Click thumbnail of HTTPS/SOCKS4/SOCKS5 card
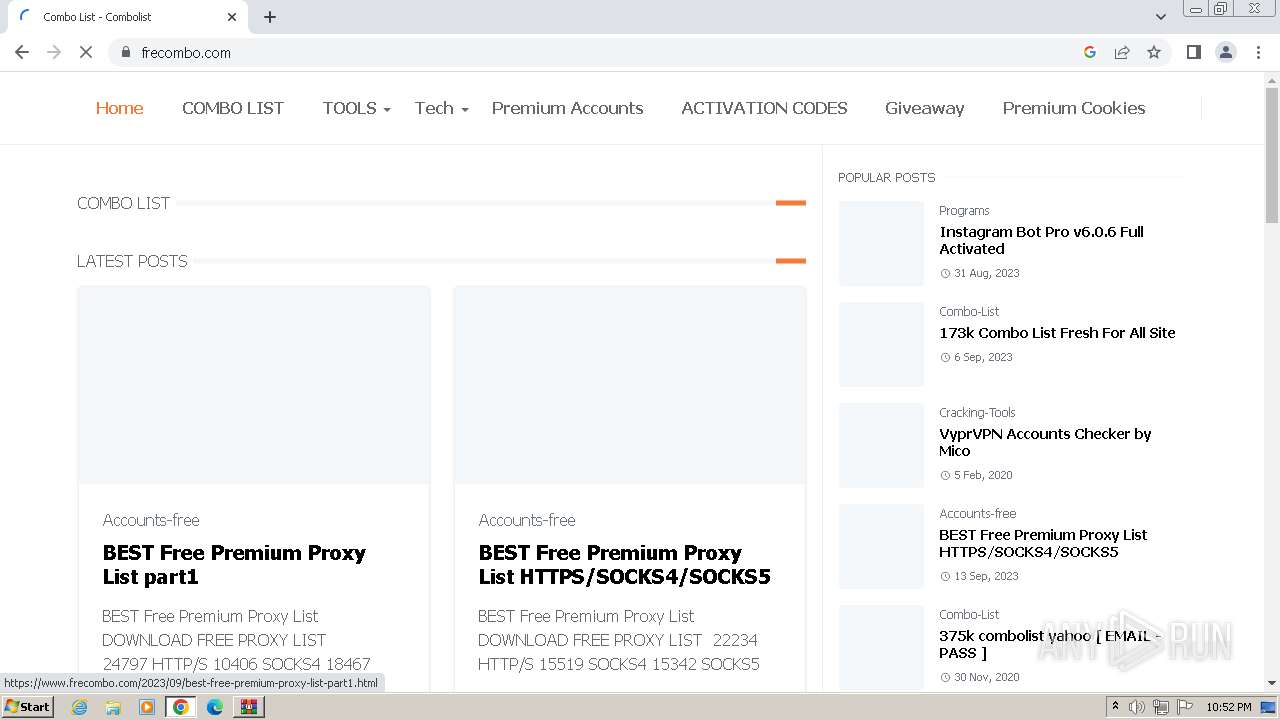Image resolution: width=1280 pixels, height=720 pixels. pyautogui.click(x=630, y=386)
